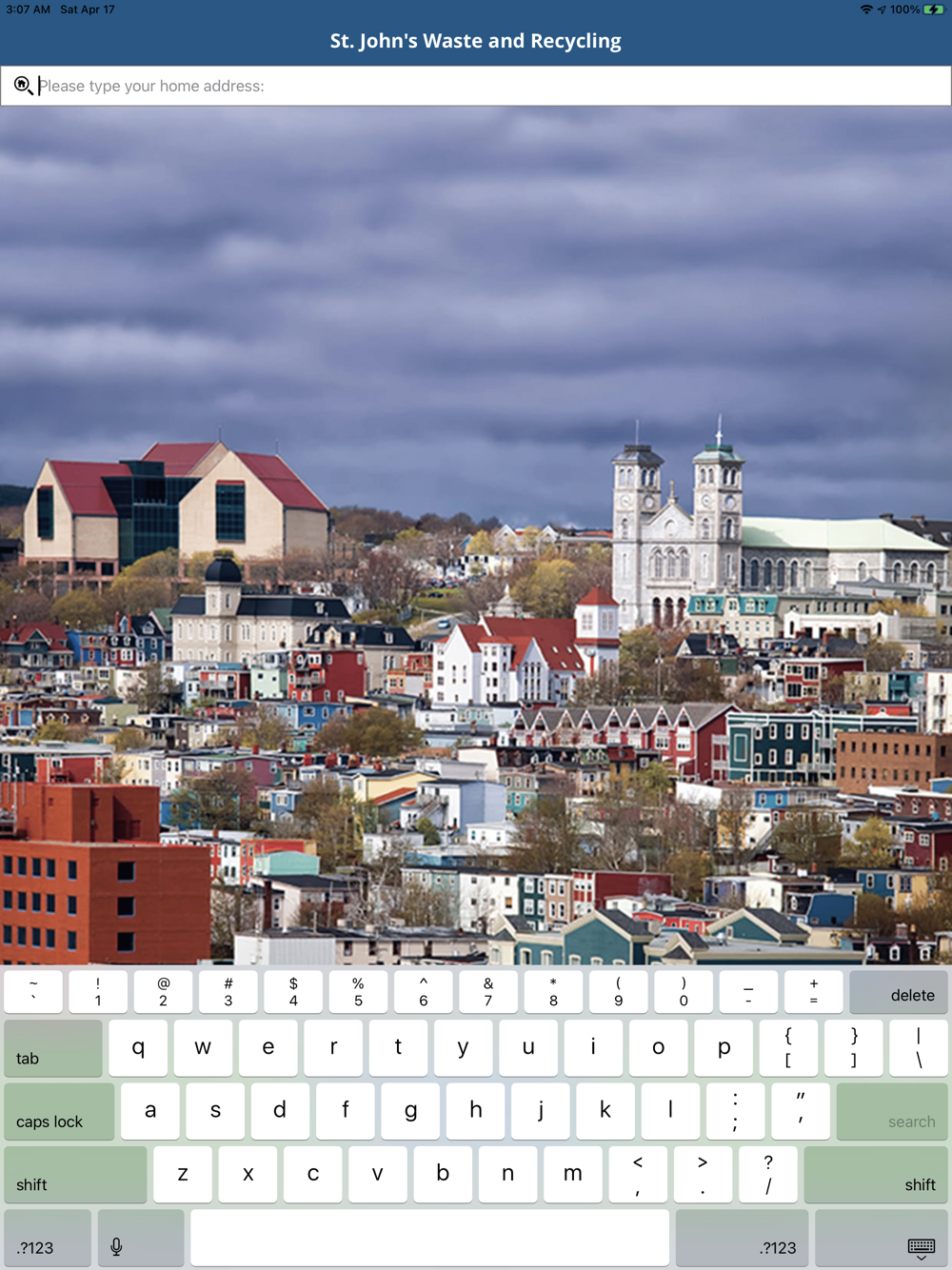Hide the keyboard with the dismiss icon
The height and width of the screenshot is (1270, 952).
[x=882, y=1238]
